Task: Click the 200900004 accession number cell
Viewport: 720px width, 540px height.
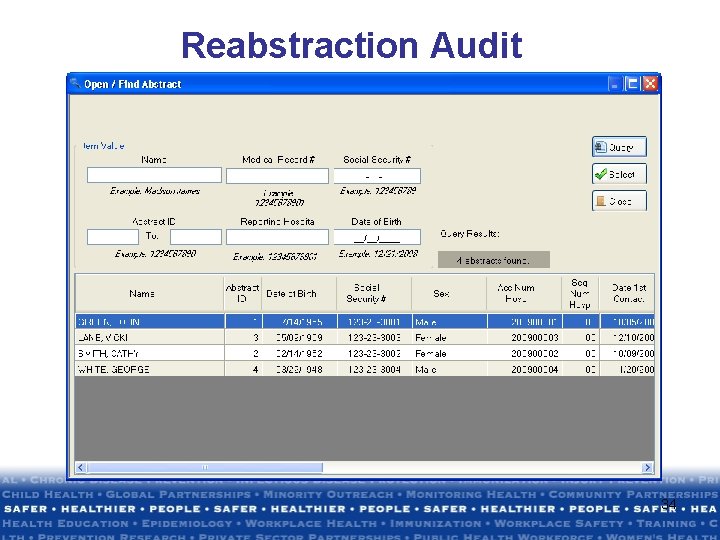Action: coord(524,369)
